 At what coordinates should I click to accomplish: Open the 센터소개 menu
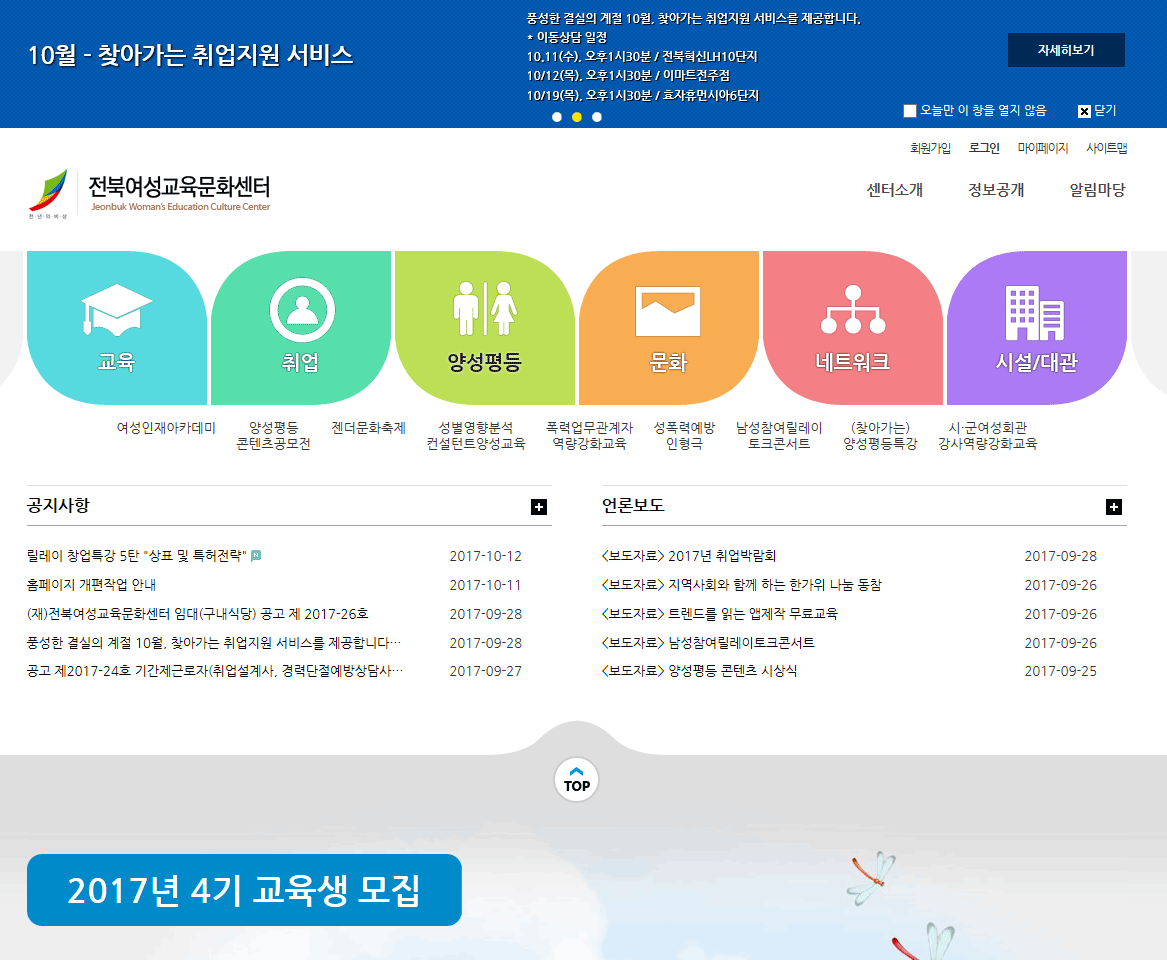tap(894, 190)
